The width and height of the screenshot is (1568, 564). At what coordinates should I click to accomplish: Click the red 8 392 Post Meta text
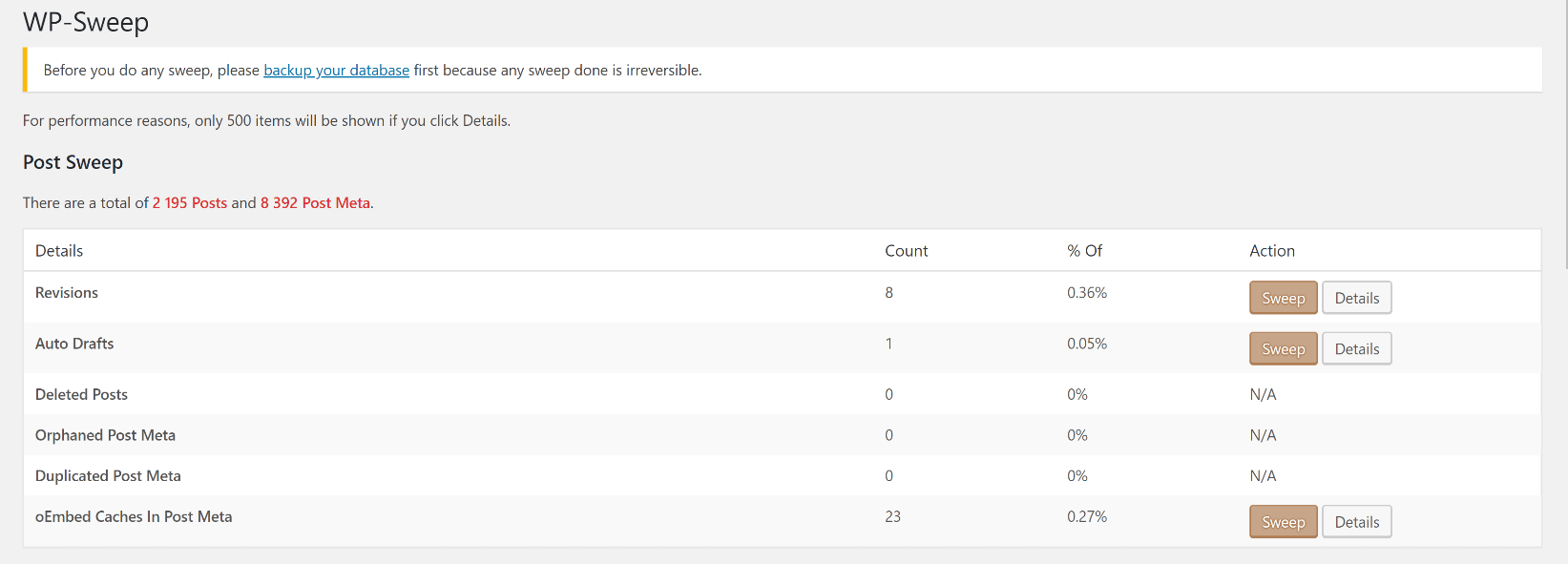click(315, 203)
